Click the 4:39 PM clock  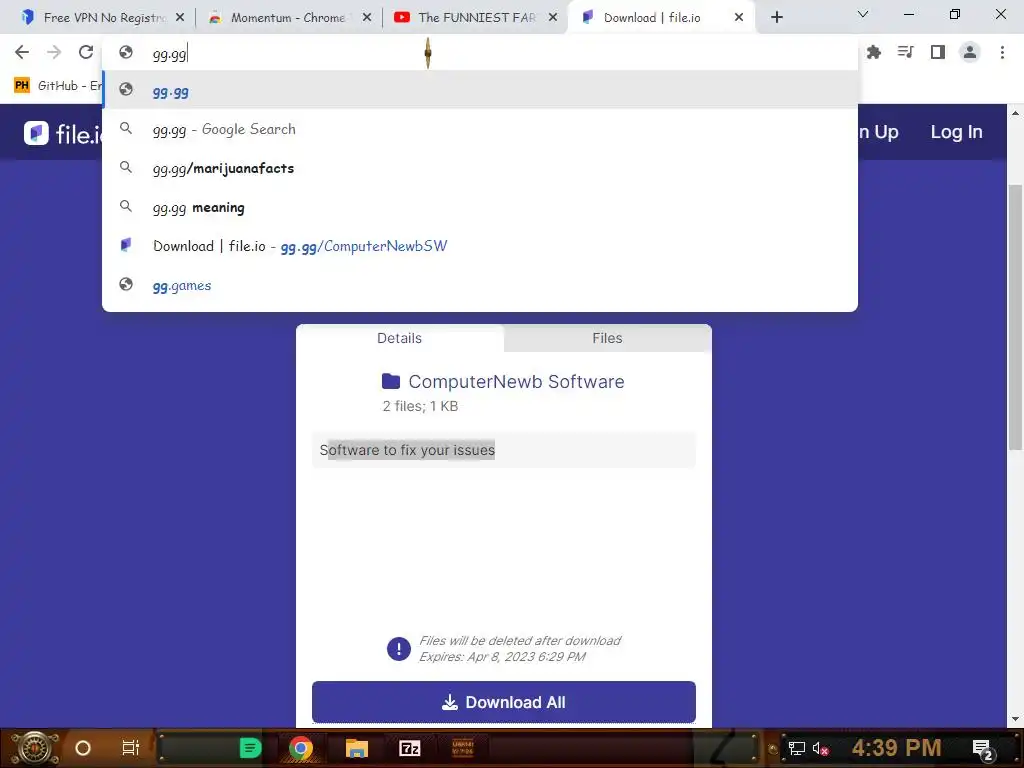[x=896, y=748]
